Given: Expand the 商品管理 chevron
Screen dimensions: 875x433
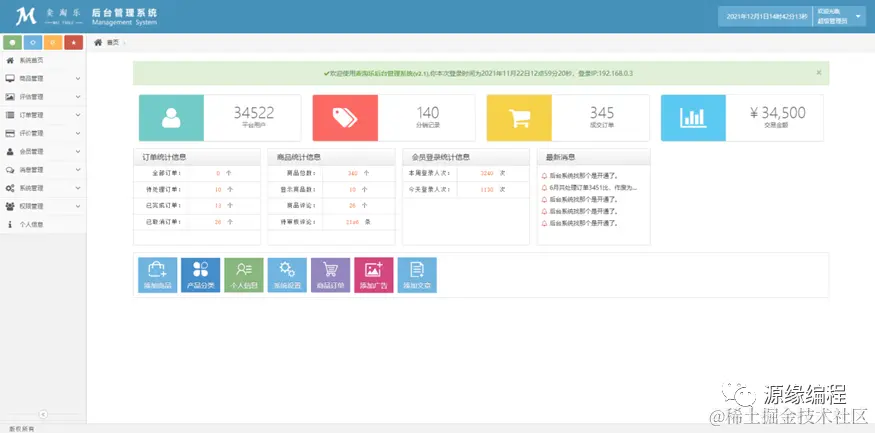Looking at the screenshot, I should click(x=78, y=79).
